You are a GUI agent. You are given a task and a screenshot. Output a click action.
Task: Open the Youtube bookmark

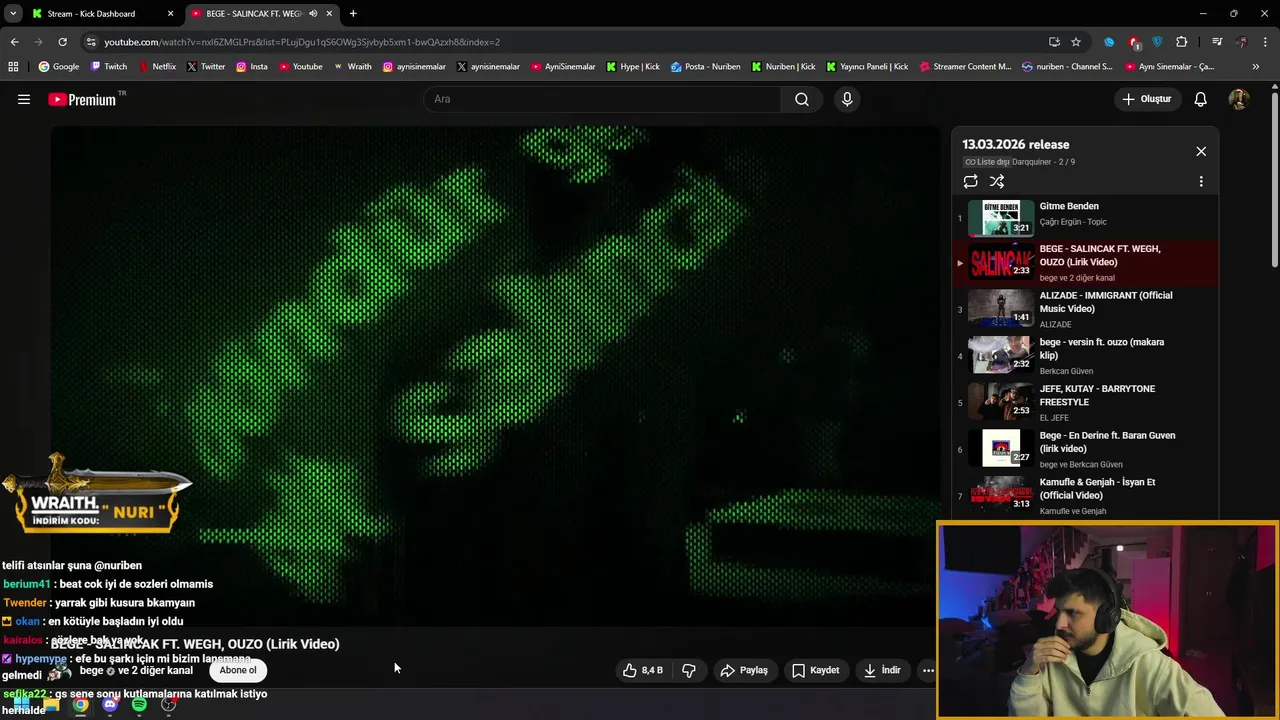301,67
